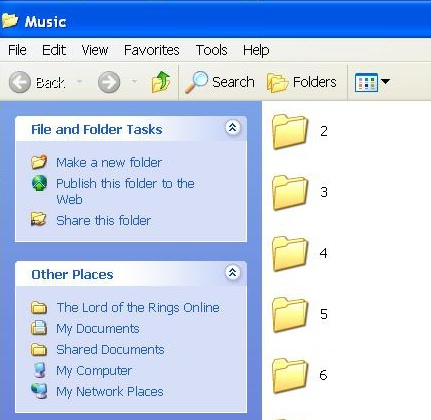Open the Back history dropdown arrow
Screen dimensions: 431x420
tap(79, 81)
